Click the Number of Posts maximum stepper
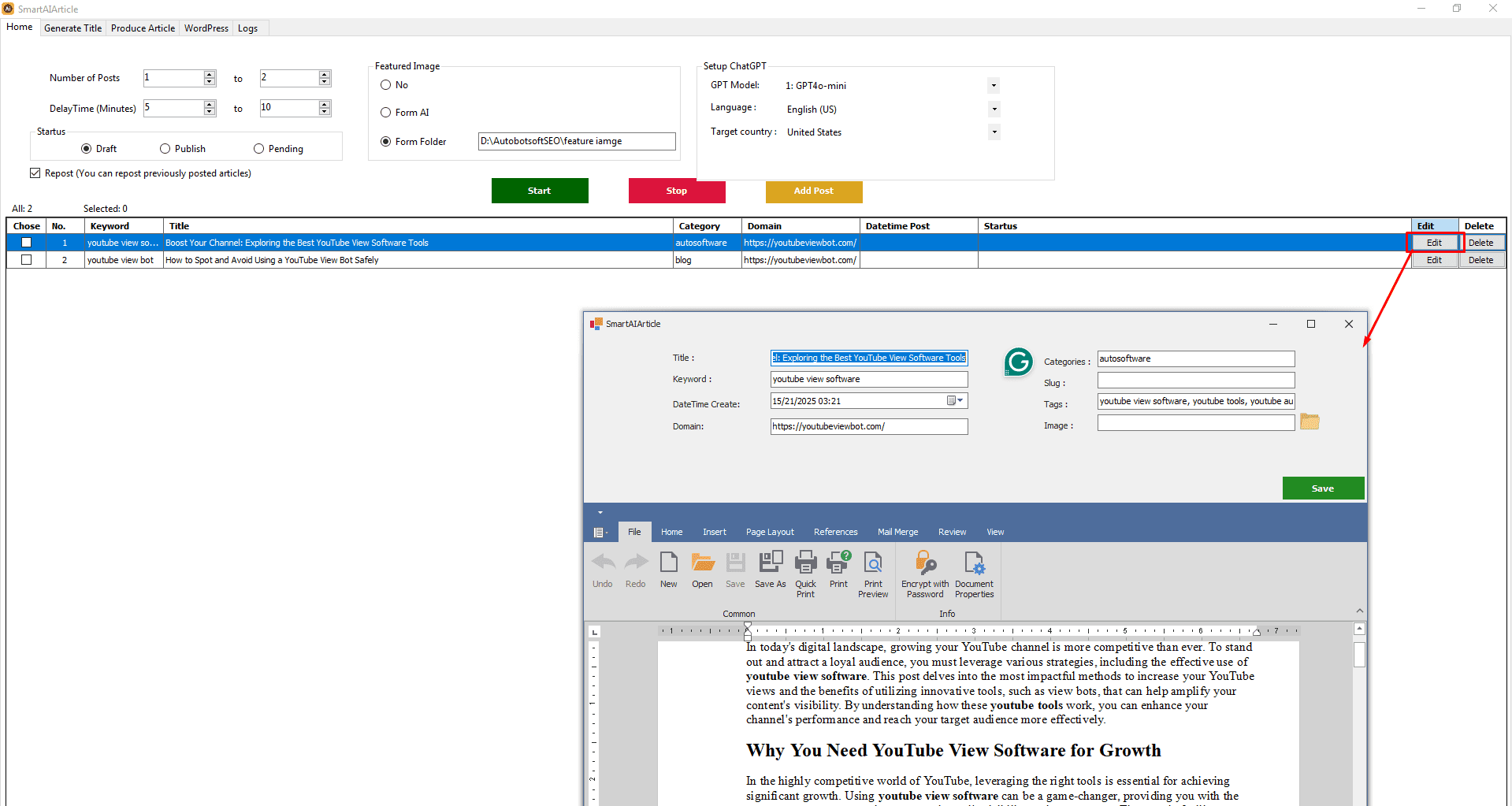The image size is (1512, 806). coord(325,78)
